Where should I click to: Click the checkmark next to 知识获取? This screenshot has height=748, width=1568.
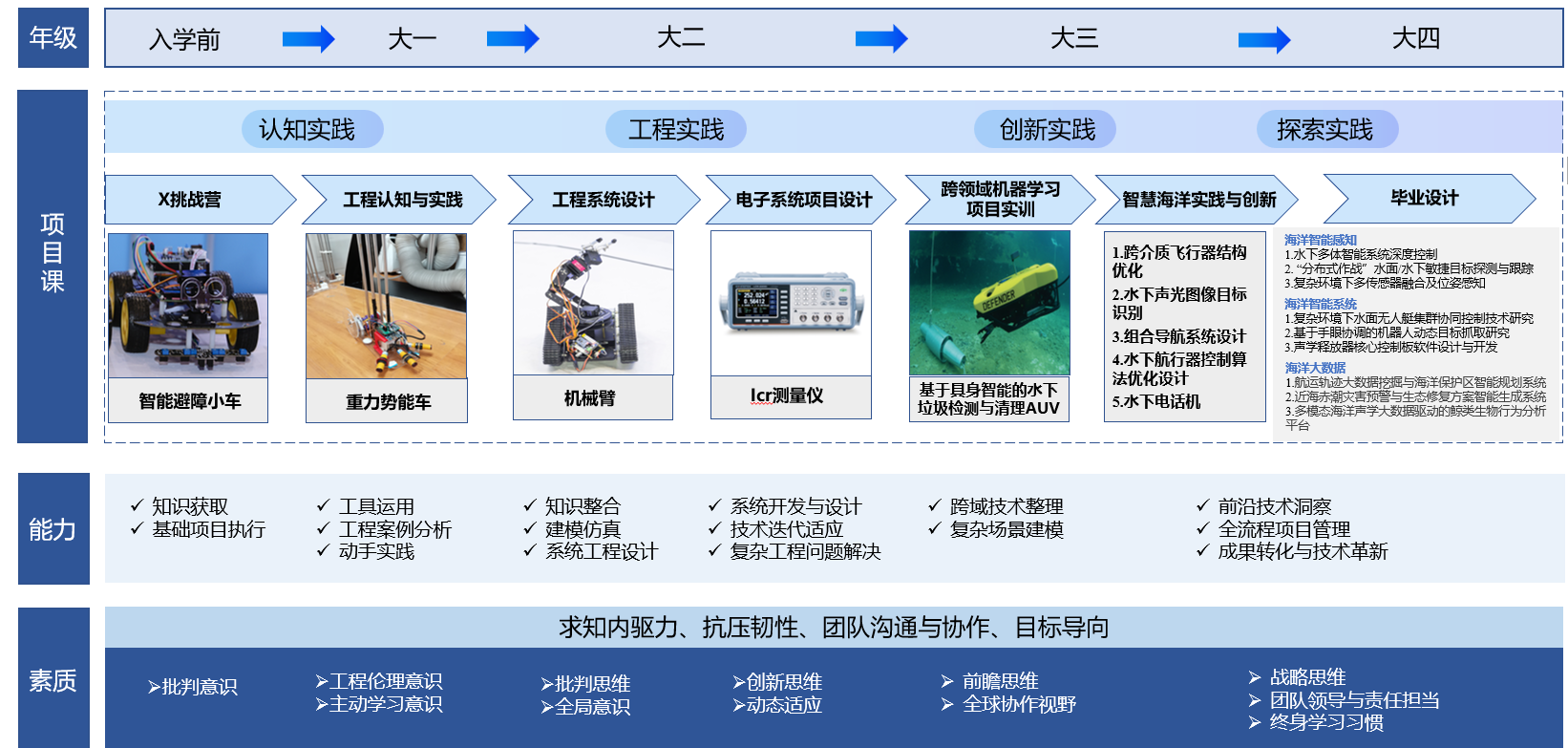tap(137, 505)
